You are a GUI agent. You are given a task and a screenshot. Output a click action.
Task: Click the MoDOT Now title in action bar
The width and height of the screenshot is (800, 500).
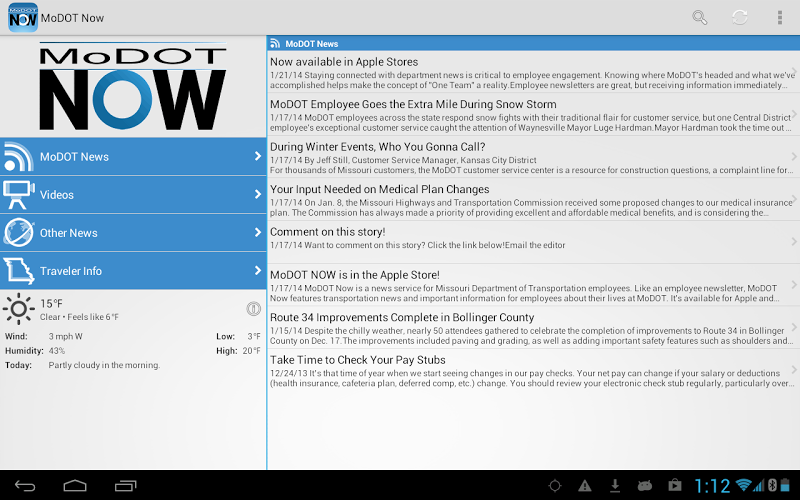coord(72,18)
